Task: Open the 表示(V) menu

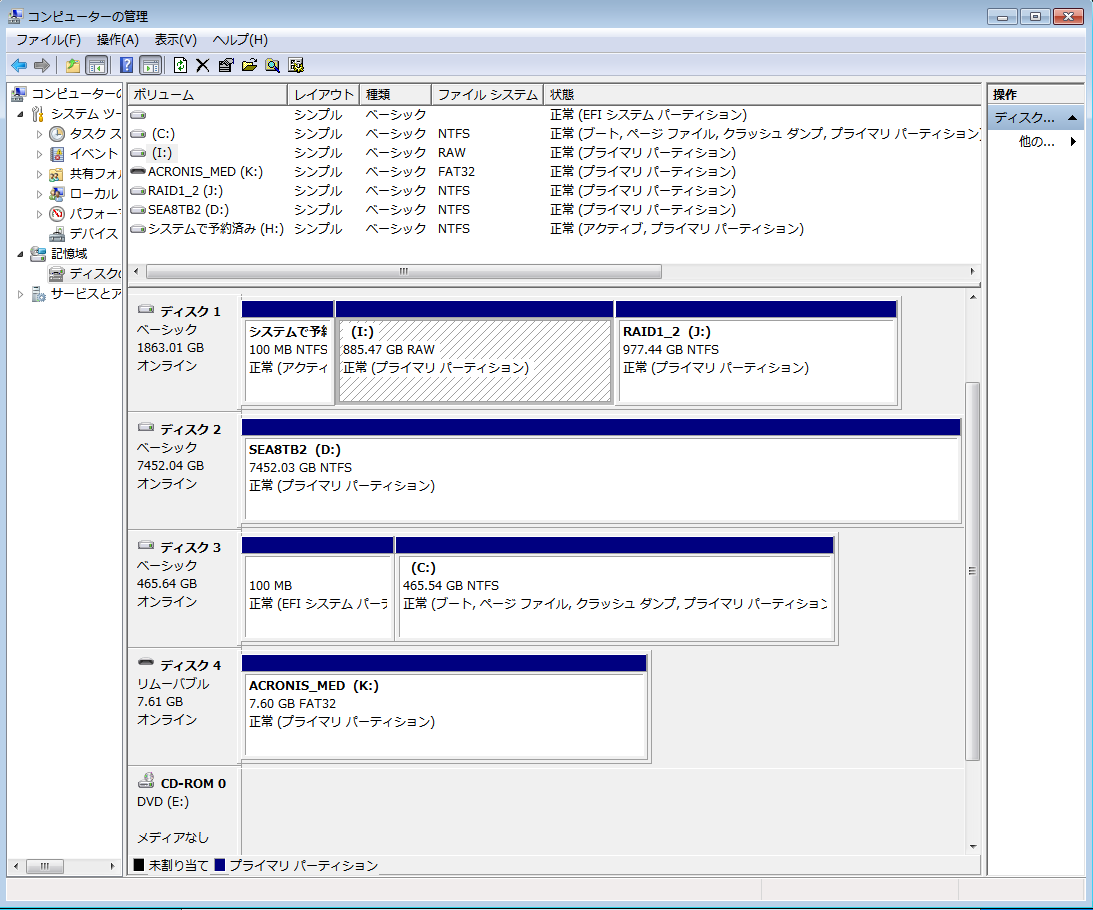Action: [175, 40]
